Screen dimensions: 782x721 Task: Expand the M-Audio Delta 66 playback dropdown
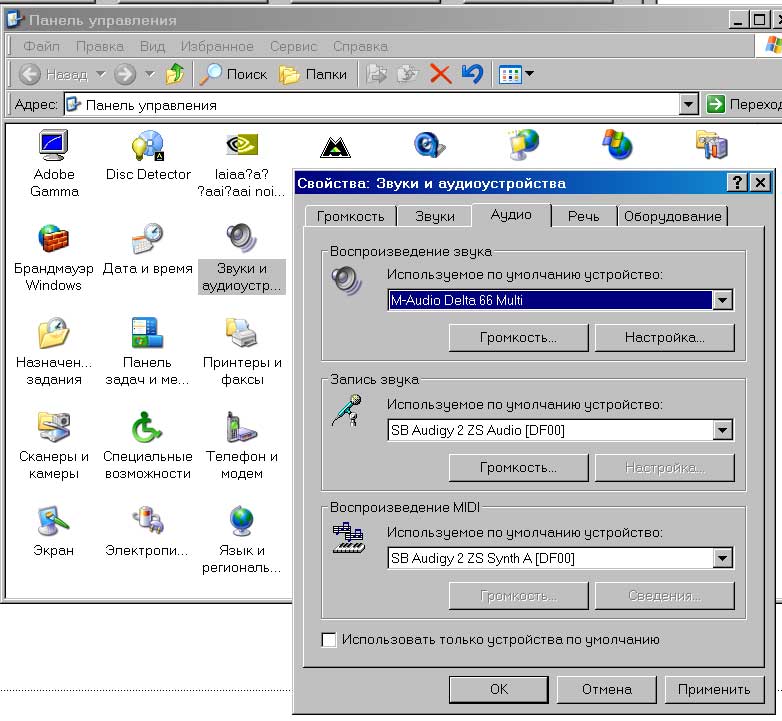[x=722, y=300]
